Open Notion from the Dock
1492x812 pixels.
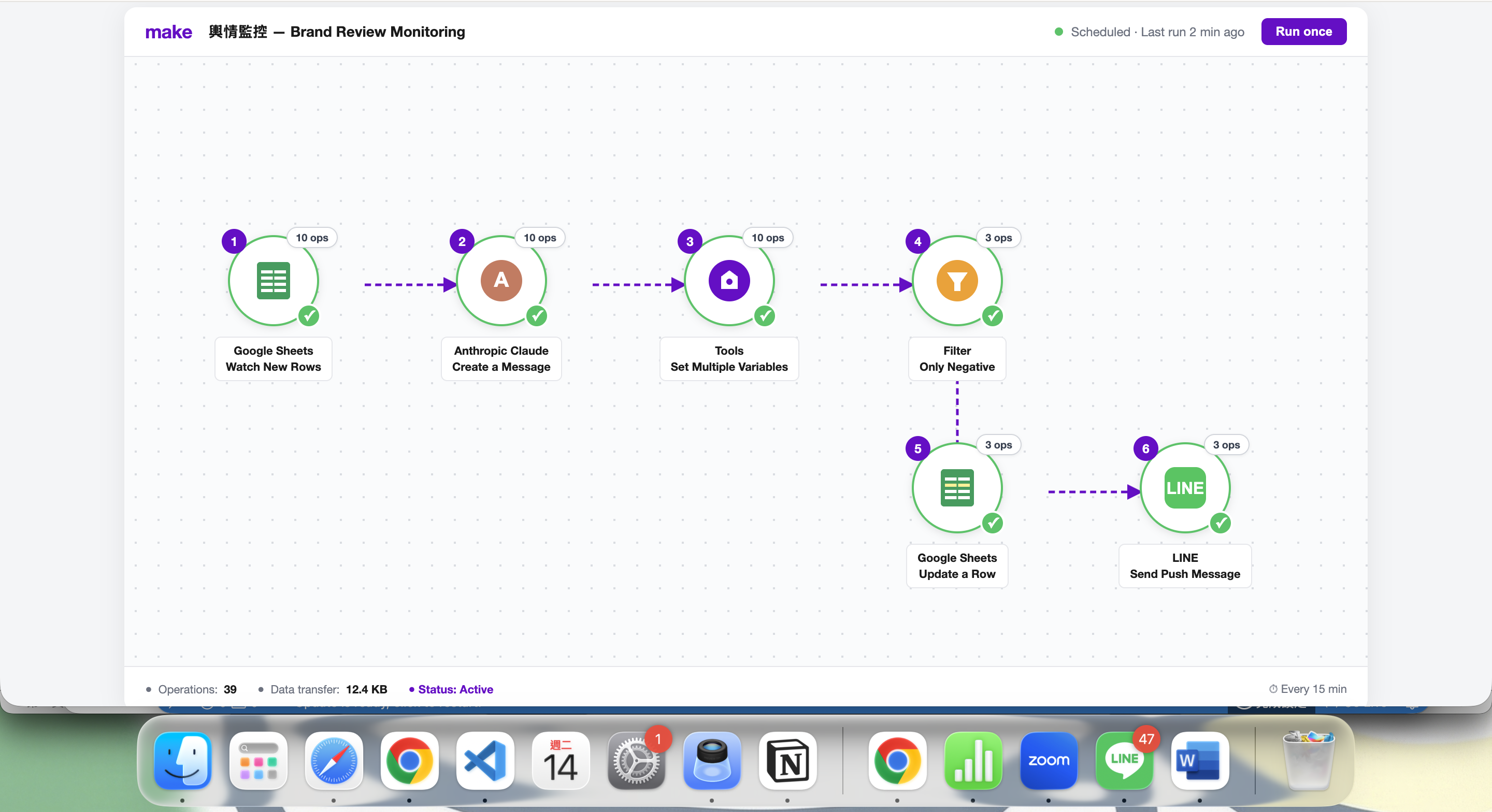787,760
